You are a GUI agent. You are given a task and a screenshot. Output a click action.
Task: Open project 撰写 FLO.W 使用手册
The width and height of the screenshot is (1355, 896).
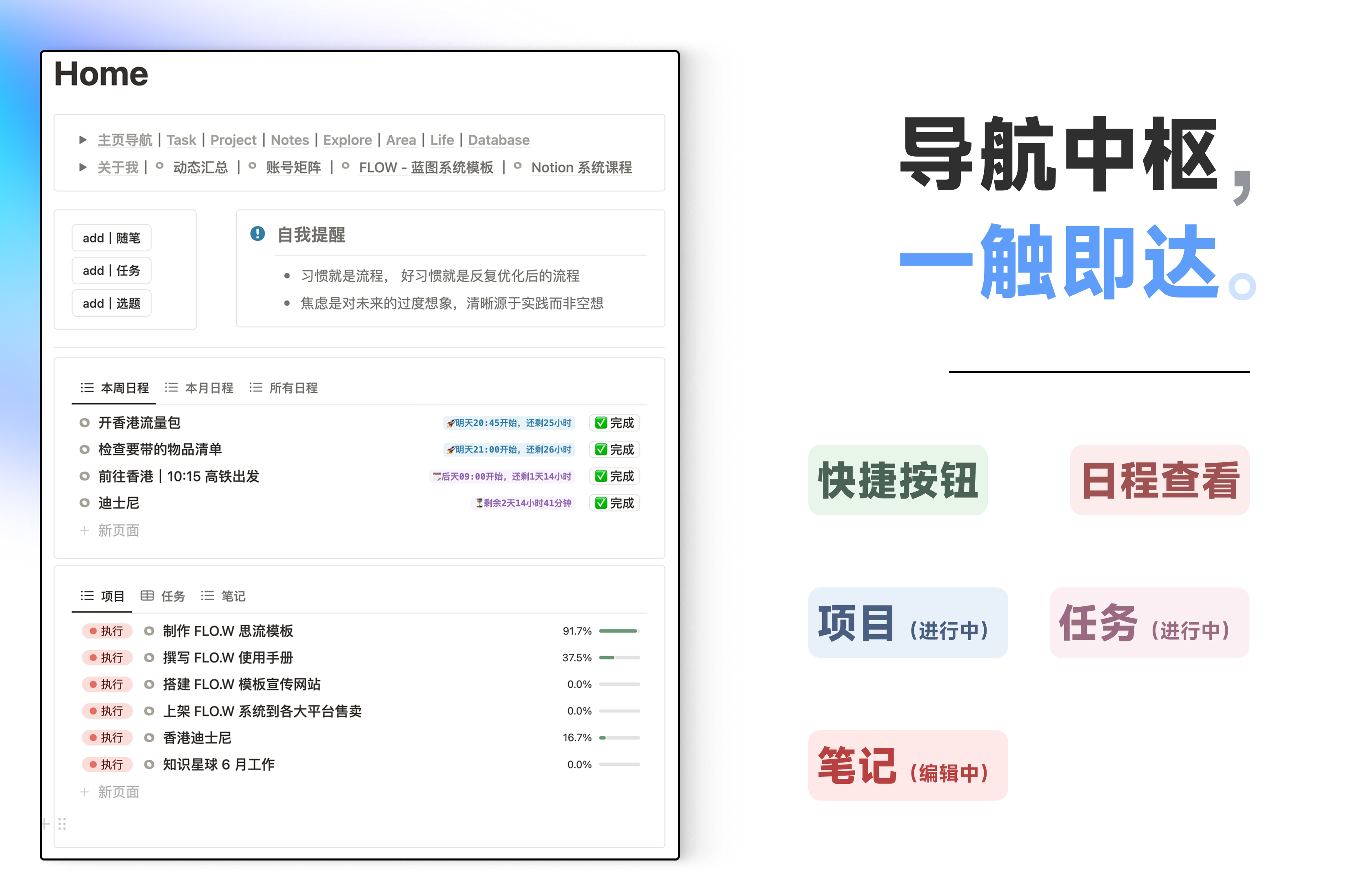(x=228, y=658)
